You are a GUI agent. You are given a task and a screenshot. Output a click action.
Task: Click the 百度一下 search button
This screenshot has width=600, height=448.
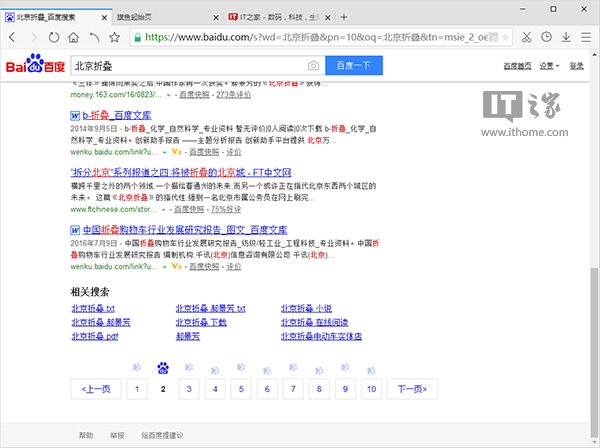coord(353,66)
